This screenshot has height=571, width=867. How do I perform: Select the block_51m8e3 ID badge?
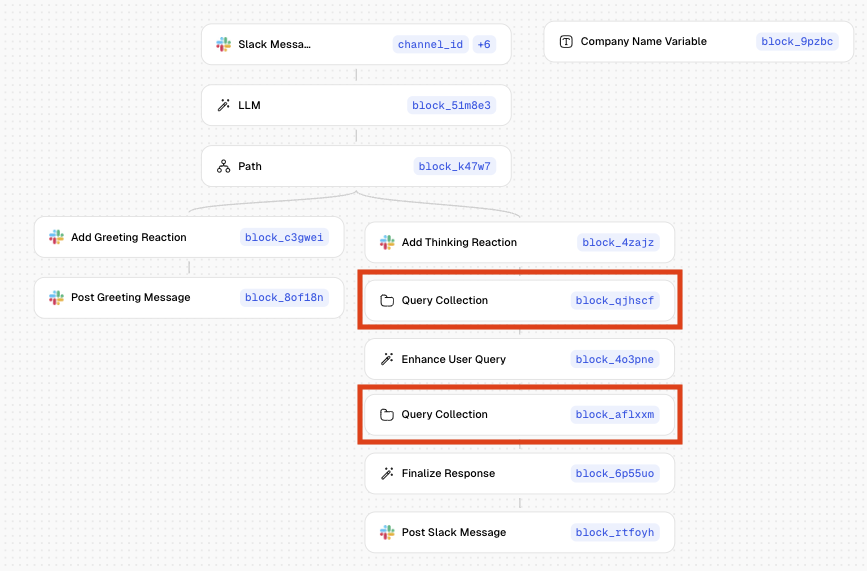(x=451, y=105)
